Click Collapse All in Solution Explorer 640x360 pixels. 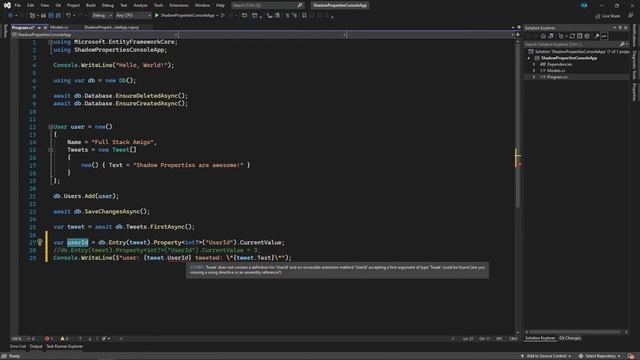point(579,36)
